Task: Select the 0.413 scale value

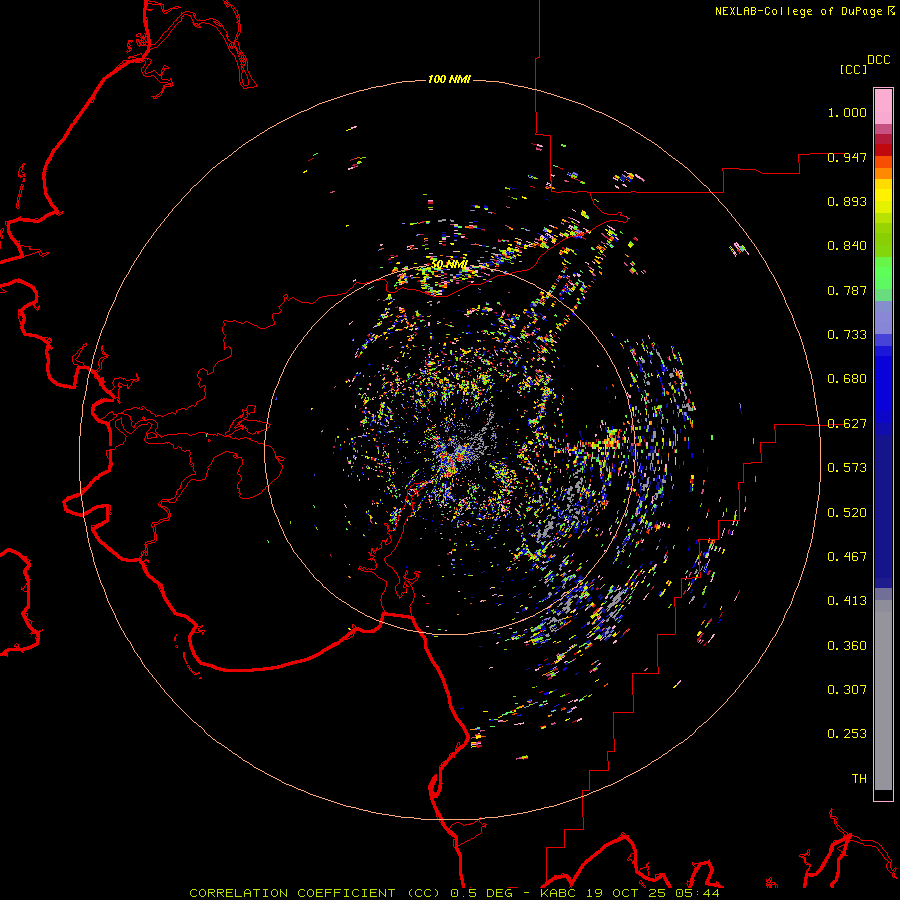Action: [847, 601]
